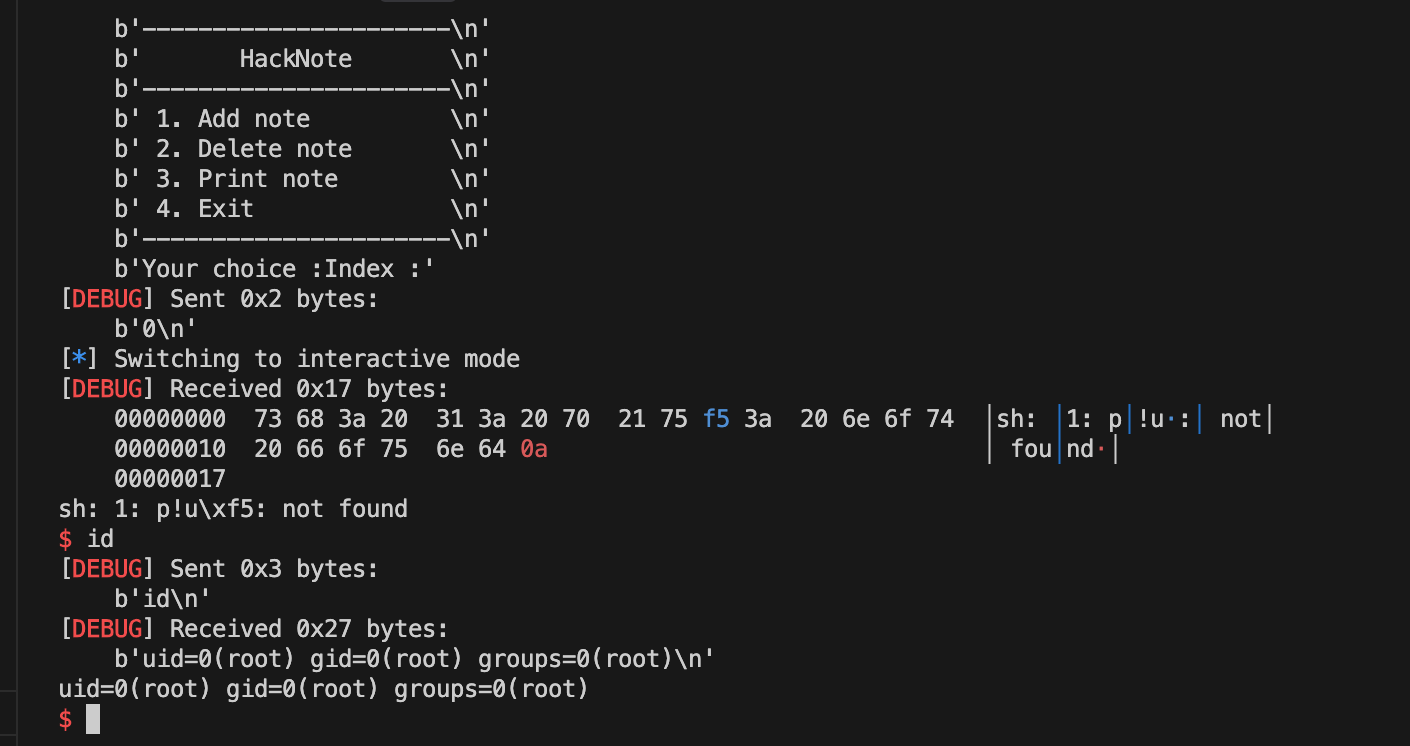Click the red 0a hex byte

click(x=534, y=449)
